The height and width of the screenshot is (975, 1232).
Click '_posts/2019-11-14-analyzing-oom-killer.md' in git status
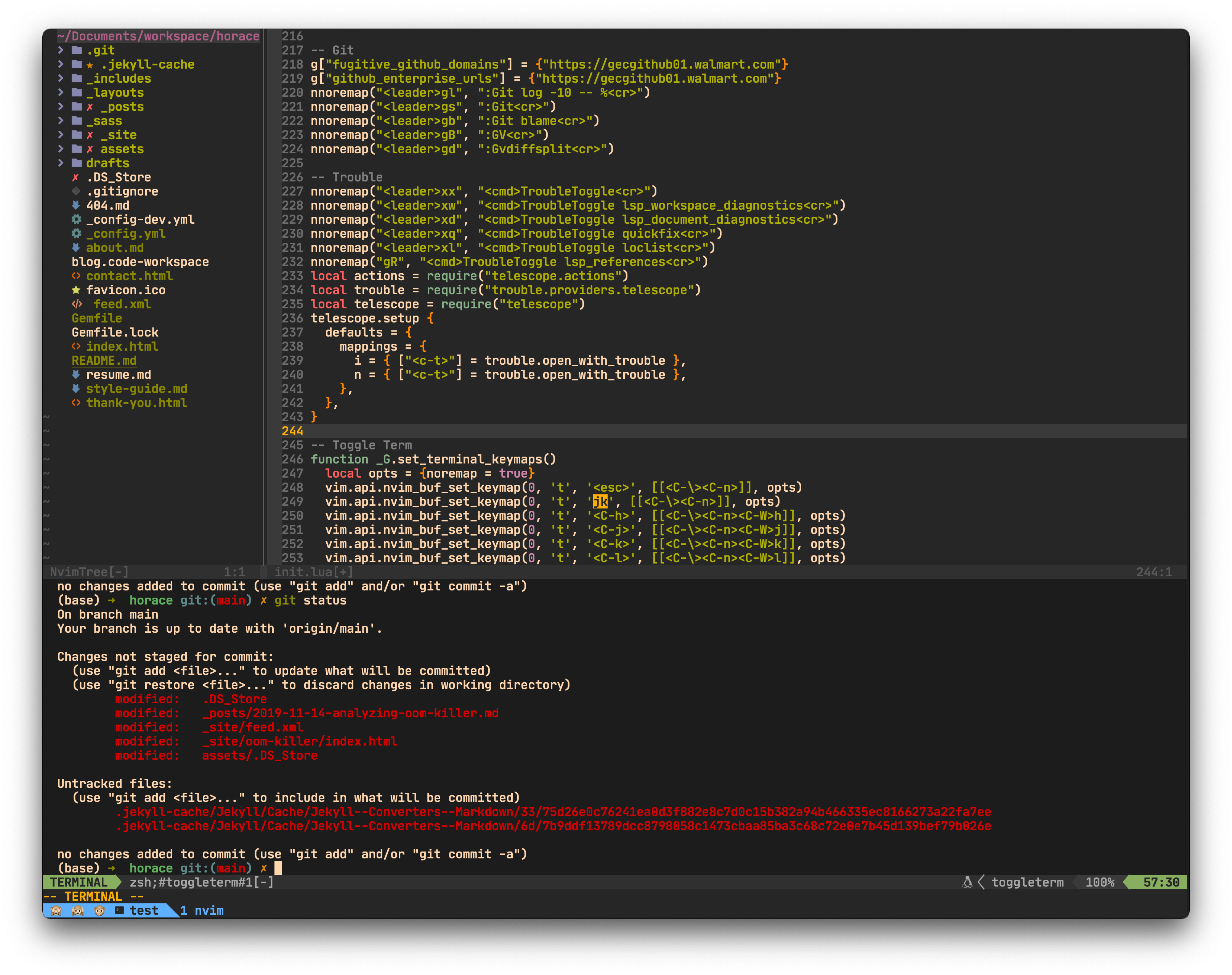(351, 713)
